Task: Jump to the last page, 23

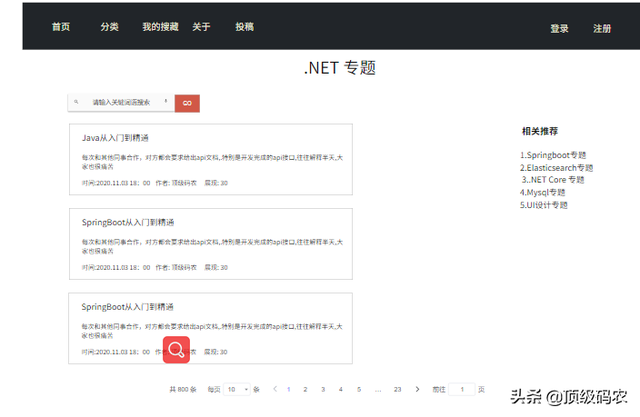Action: pyautogui.click(x=398, y=389)
